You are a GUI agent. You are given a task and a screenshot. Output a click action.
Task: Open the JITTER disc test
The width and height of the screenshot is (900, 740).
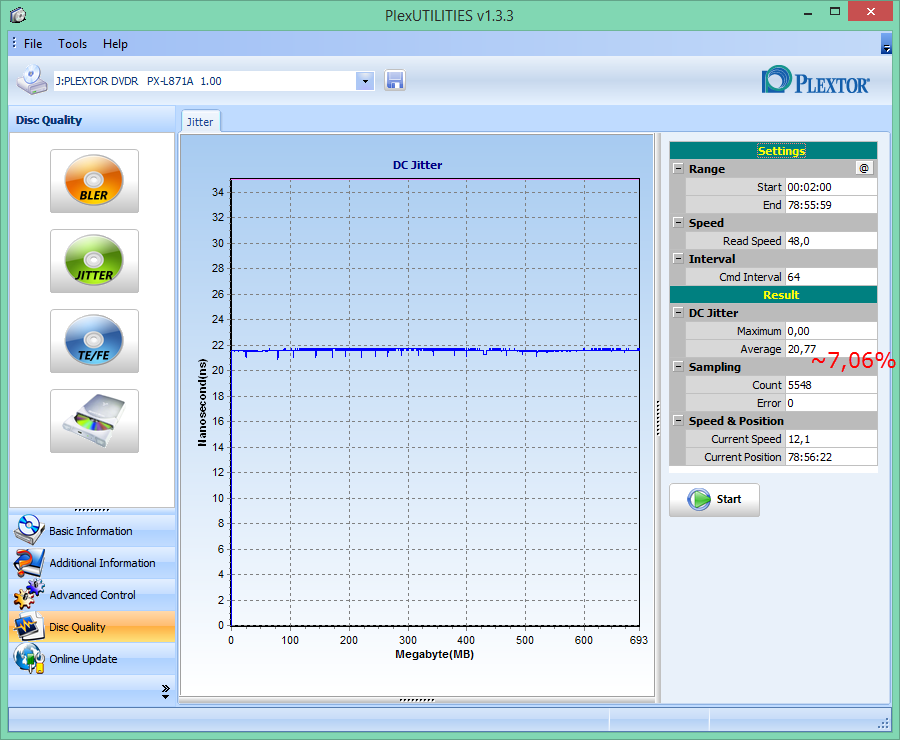94,261
